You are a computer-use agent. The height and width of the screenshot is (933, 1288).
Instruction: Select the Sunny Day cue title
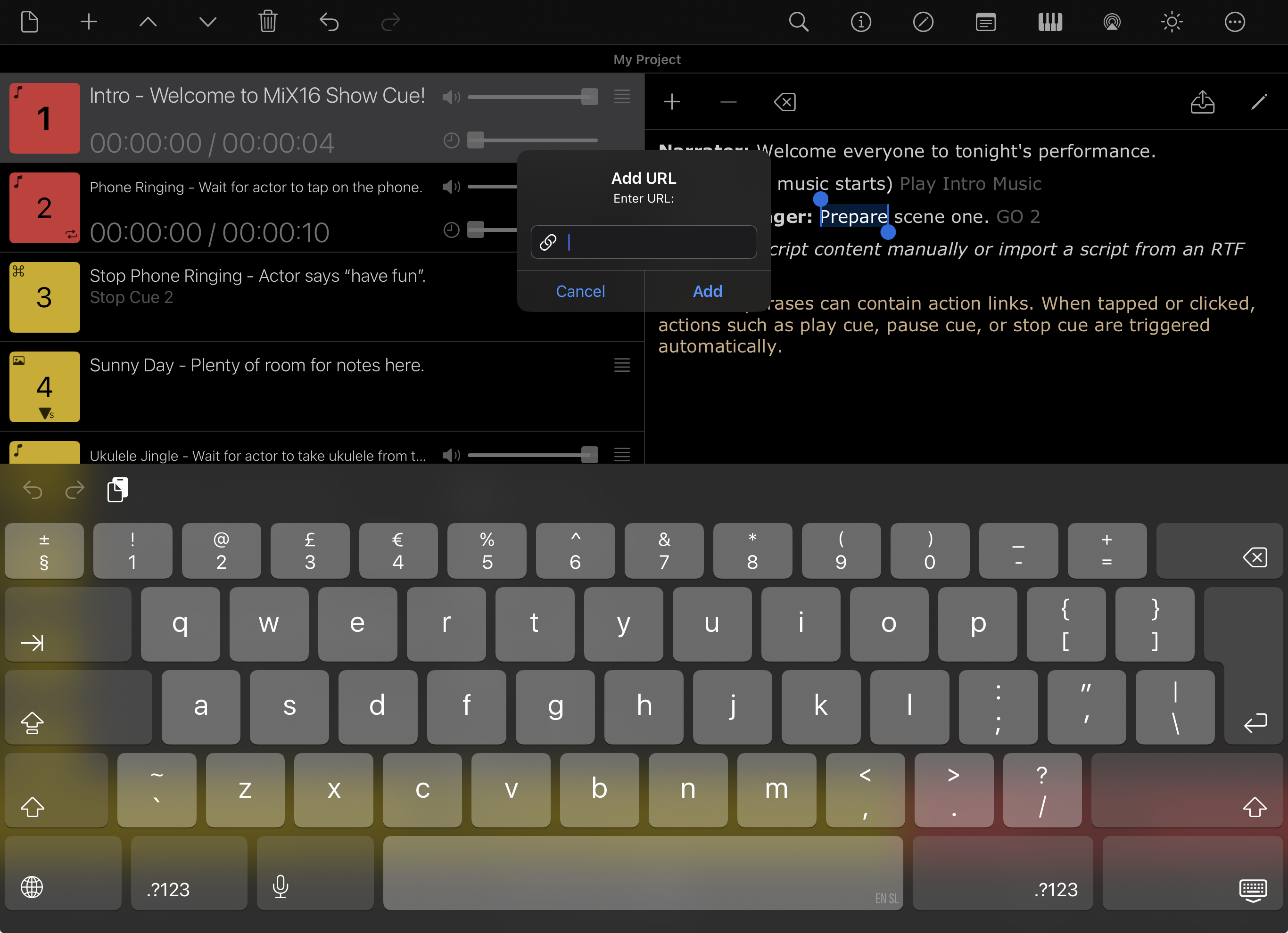point(256,365)
